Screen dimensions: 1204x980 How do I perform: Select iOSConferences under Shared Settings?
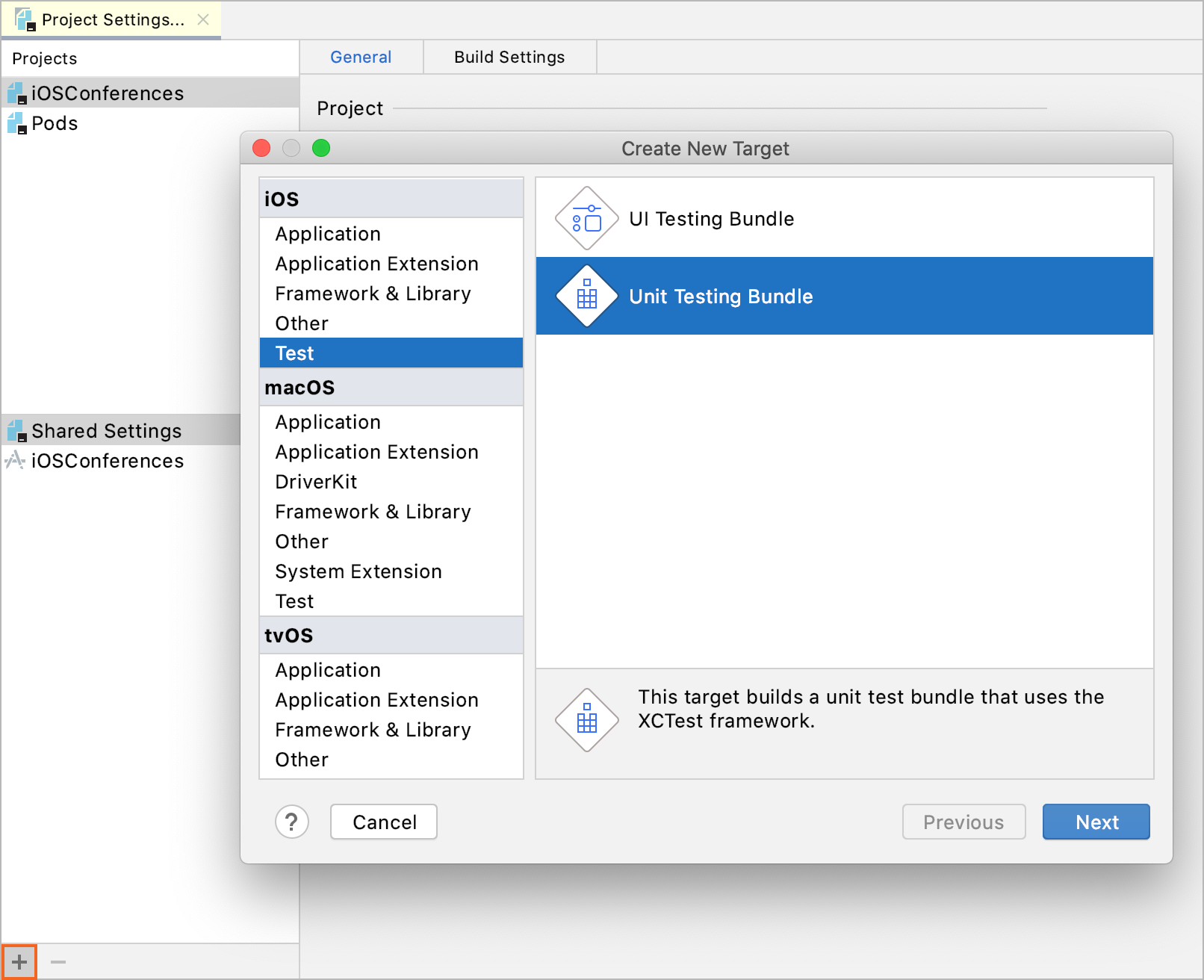tap(121, 460)
